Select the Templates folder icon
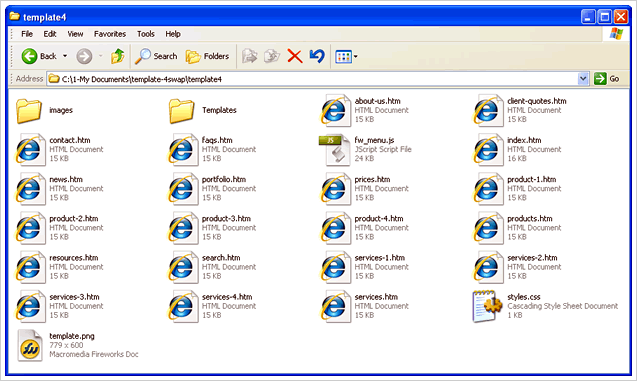This screenshot has width=637, height=381. (x=182, y=110)
